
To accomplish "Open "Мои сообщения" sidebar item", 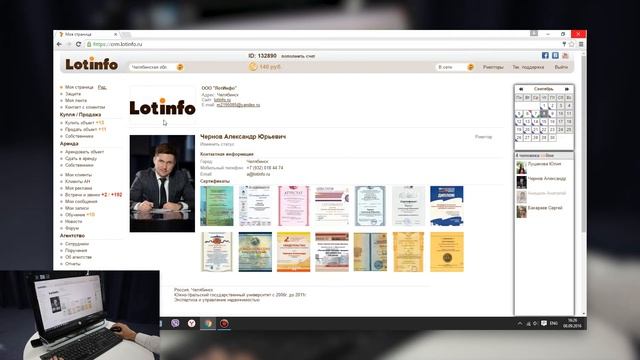I will click(x=81, y=201).
